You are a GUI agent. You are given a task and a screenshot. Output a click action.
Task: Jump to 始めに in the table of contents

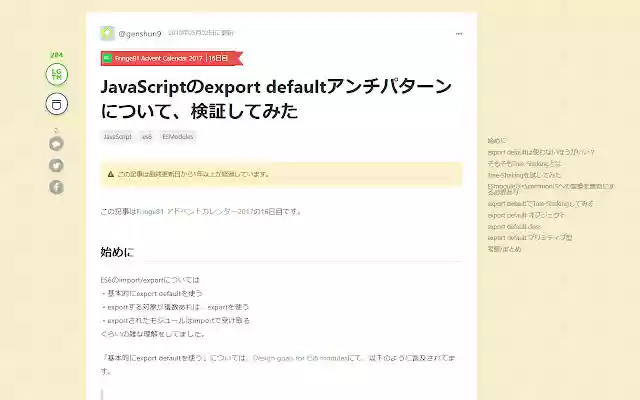[497, 141]
